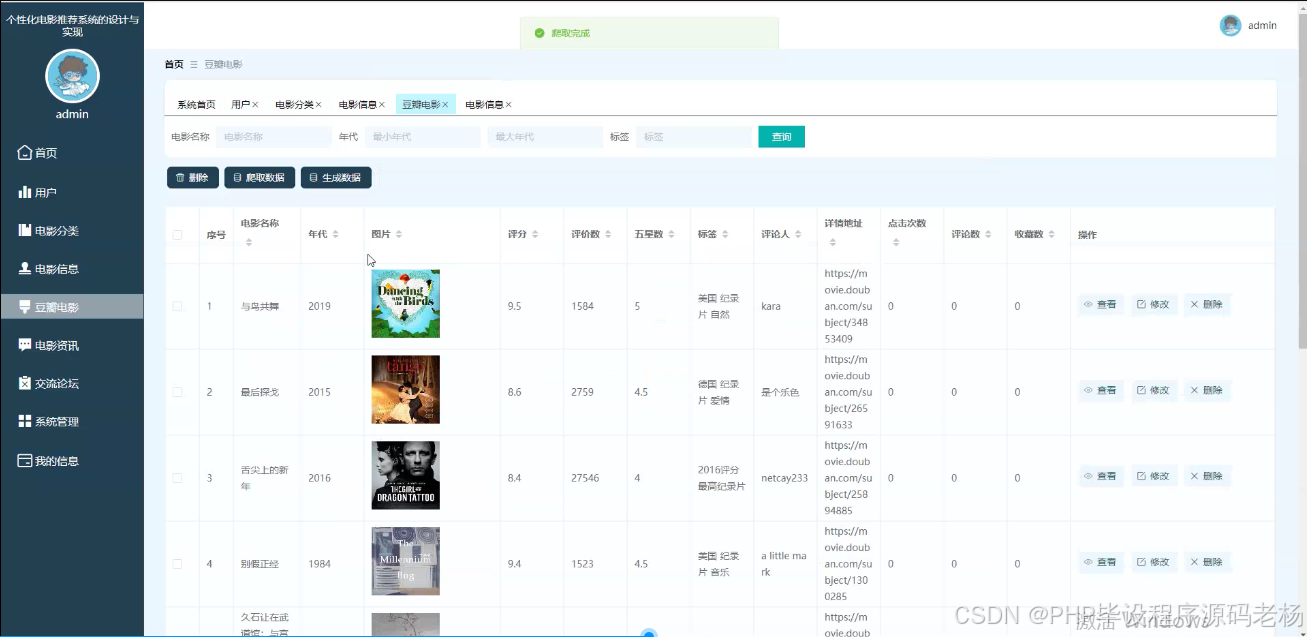Click the 爬取数据 button
The width and height of the screenshot is (1307, 637).
tap(258, 177)
